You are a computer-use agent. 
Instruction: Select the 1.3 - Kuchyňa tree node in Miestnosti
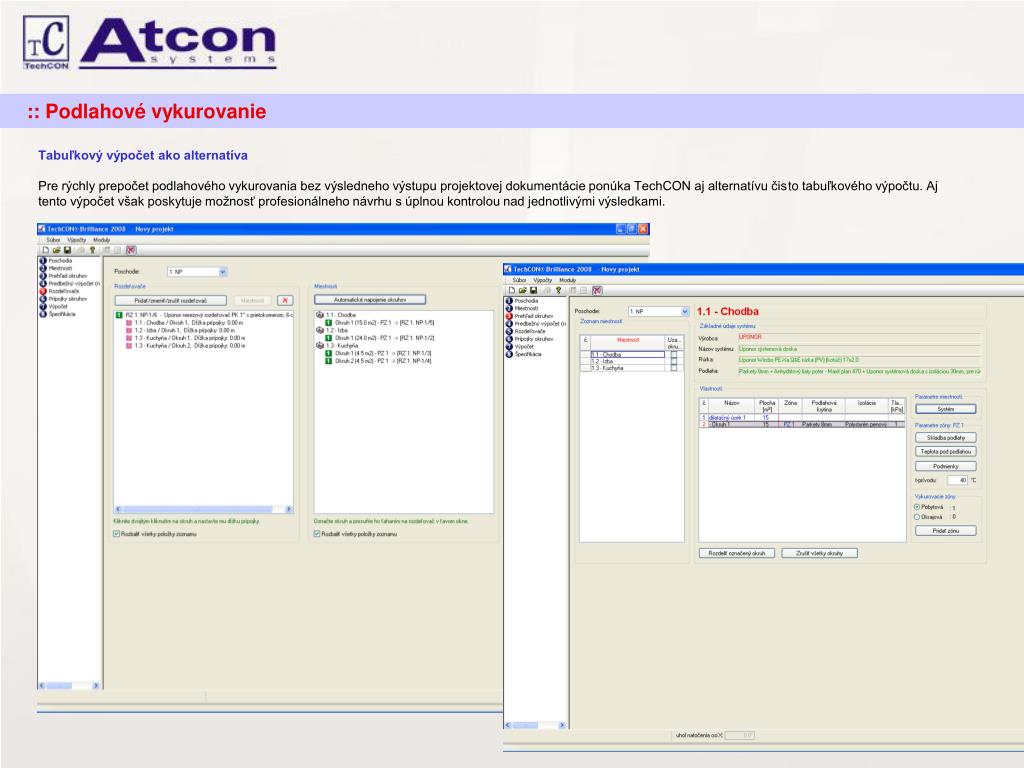340,346
